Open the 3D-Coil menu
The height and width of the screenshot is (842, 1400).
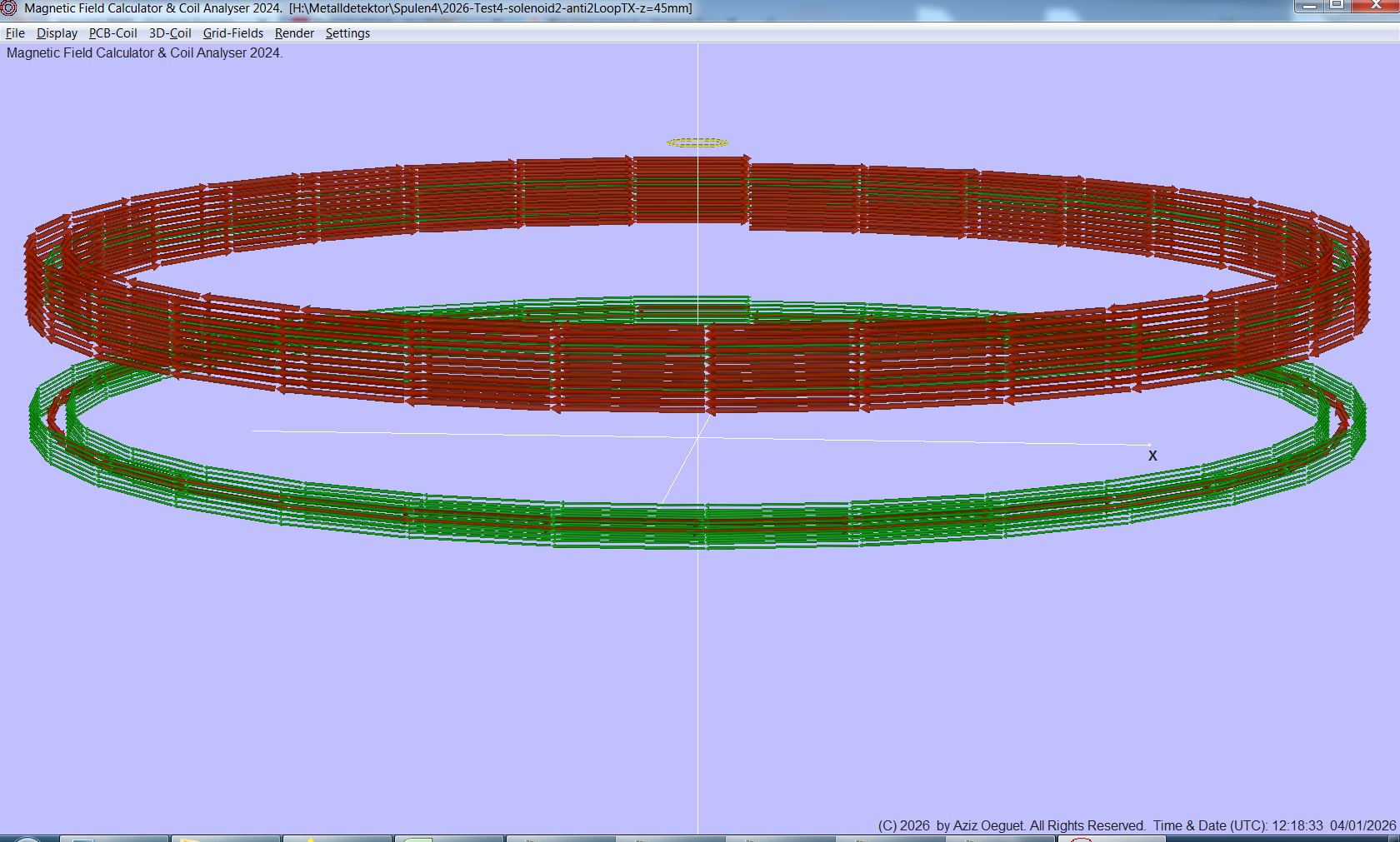(x=169, y=33)
